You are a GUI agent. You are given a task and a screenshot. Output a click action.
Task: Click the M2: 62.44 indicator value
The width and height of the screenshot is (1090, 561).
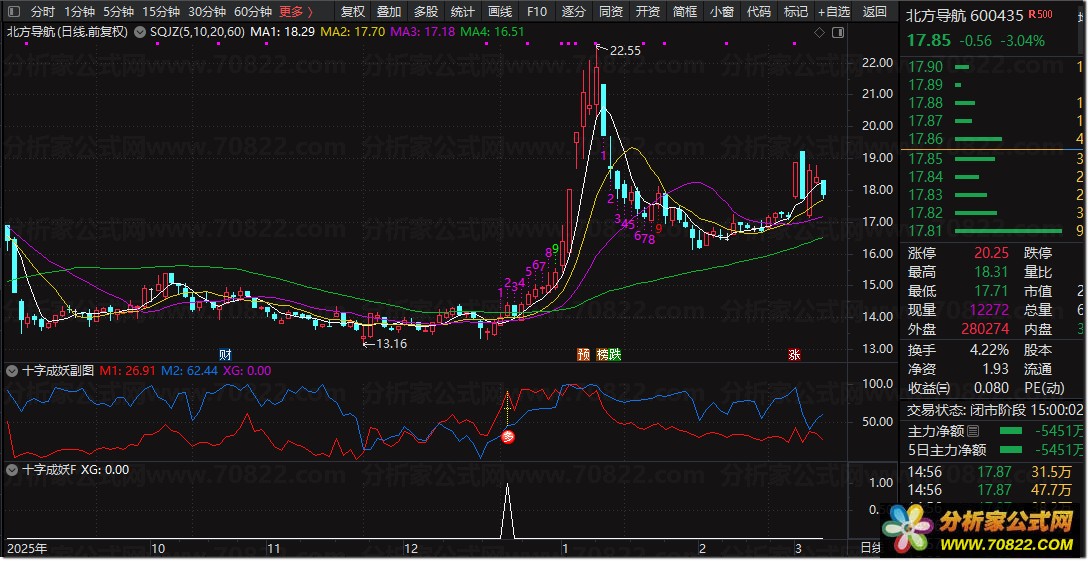point(189,371)
